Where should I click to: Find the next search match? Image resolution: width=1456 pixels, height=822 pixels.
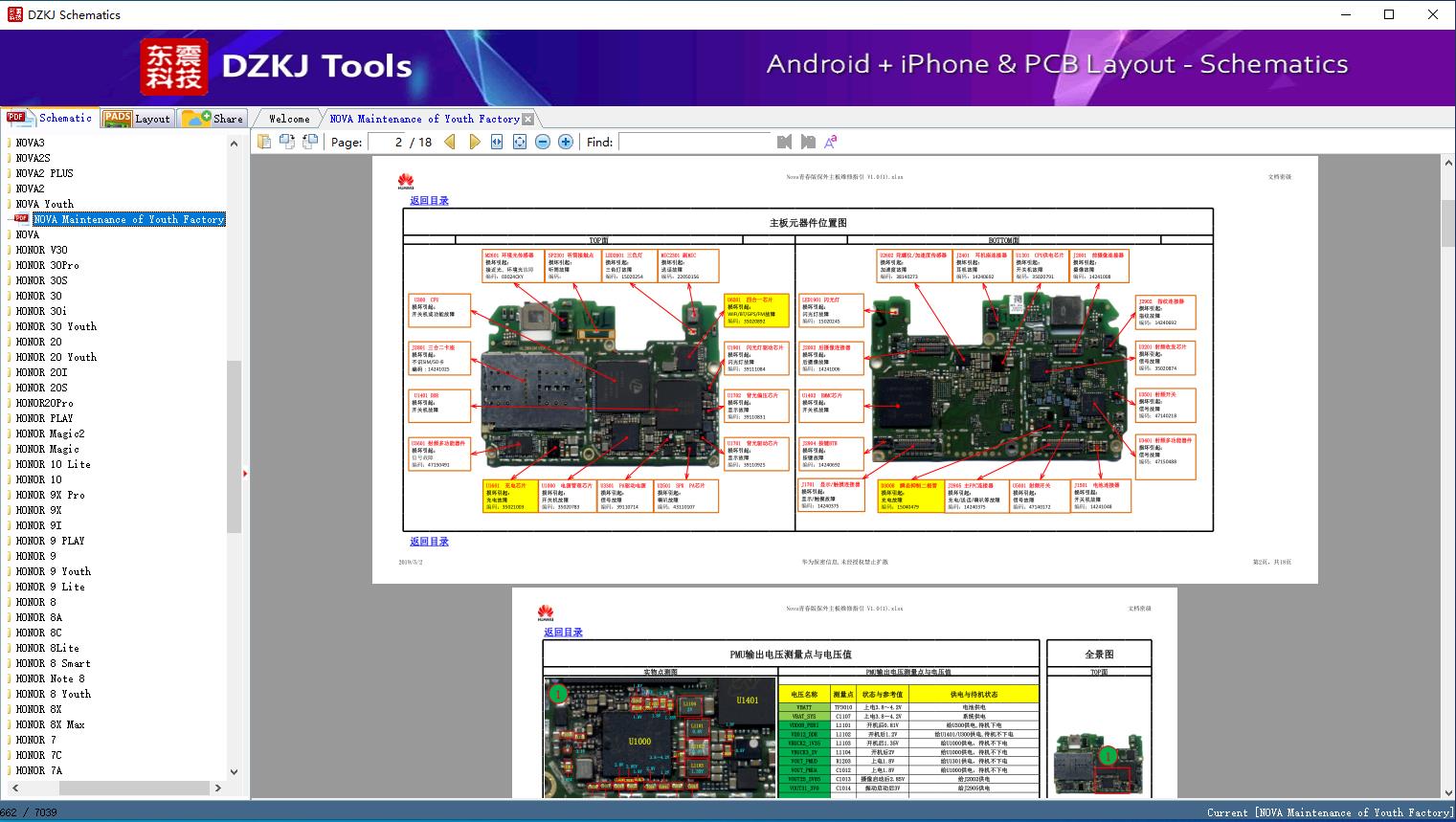click(x=808, y=142)
